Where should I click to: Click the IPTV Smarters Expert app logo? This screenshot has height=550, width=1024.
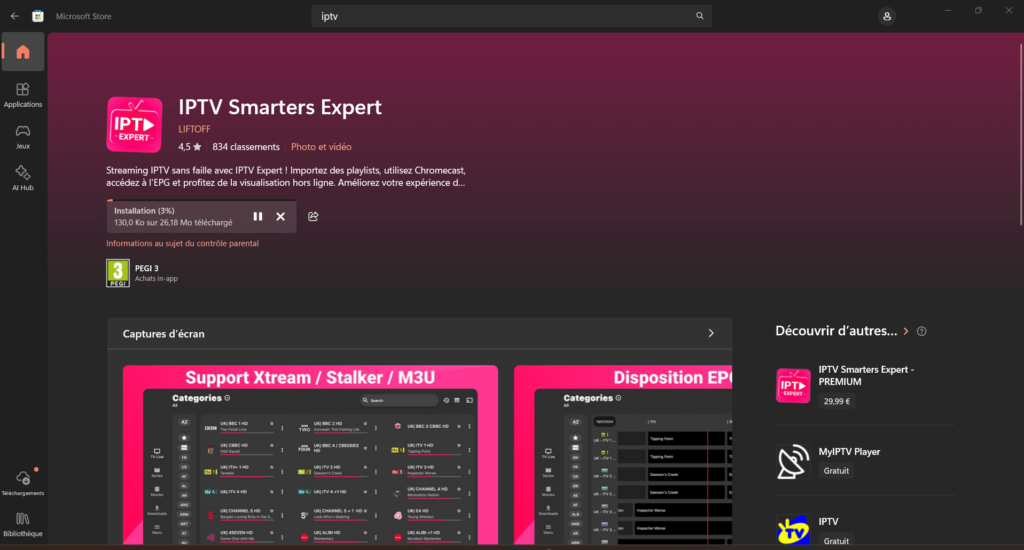(135, 124)
